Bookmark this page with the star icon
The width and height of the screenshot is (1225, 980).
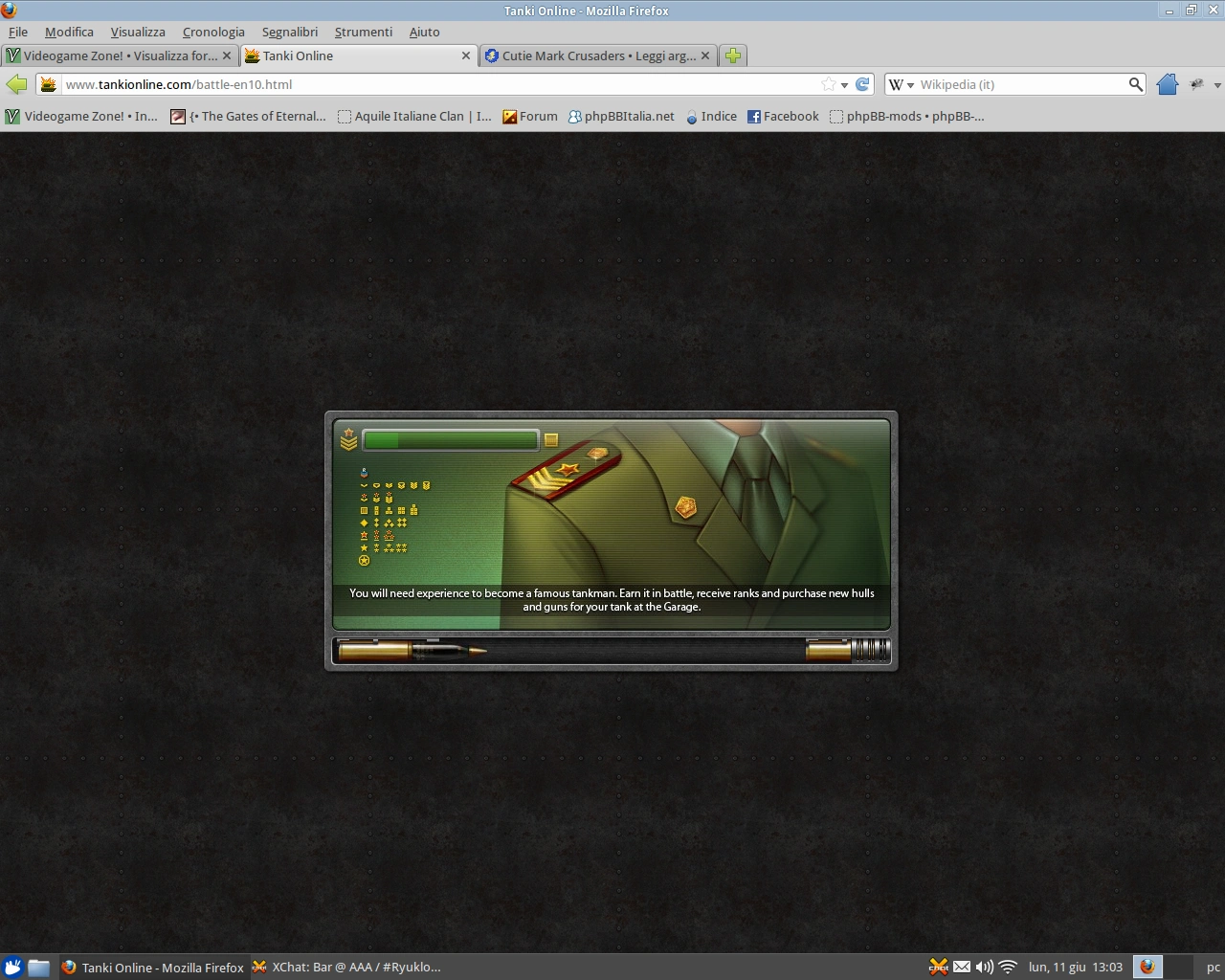click(829, 84)
